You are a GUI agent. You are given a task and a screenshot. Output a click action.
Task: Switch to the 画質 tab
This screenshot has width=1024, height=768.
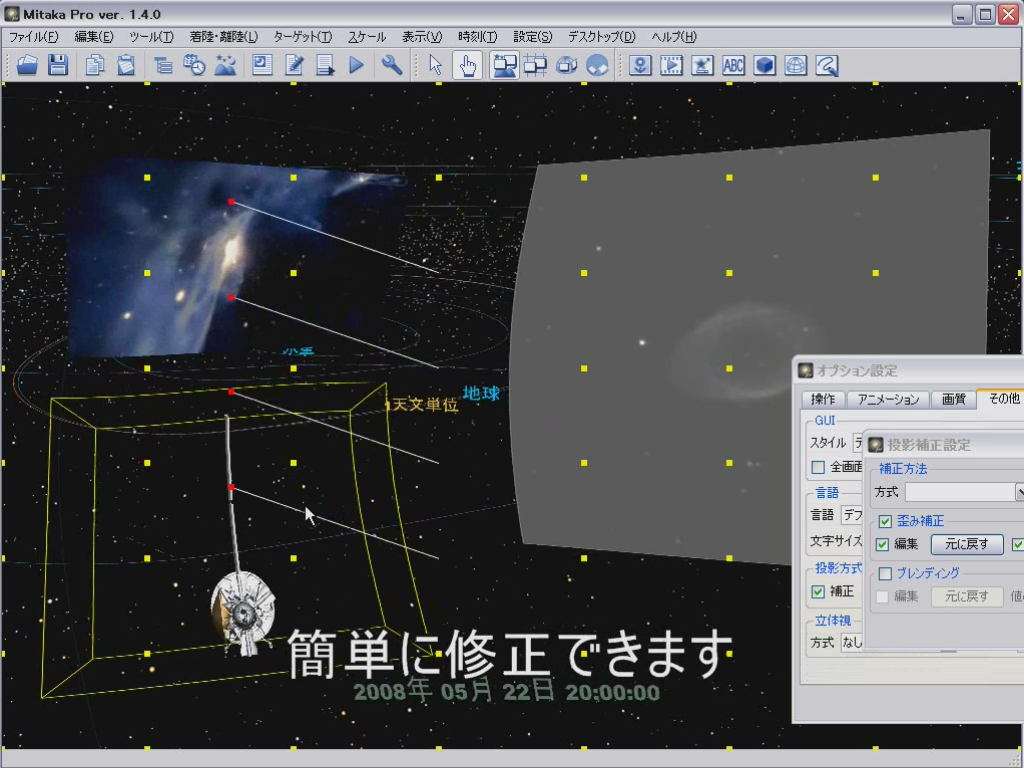(953, 400)
